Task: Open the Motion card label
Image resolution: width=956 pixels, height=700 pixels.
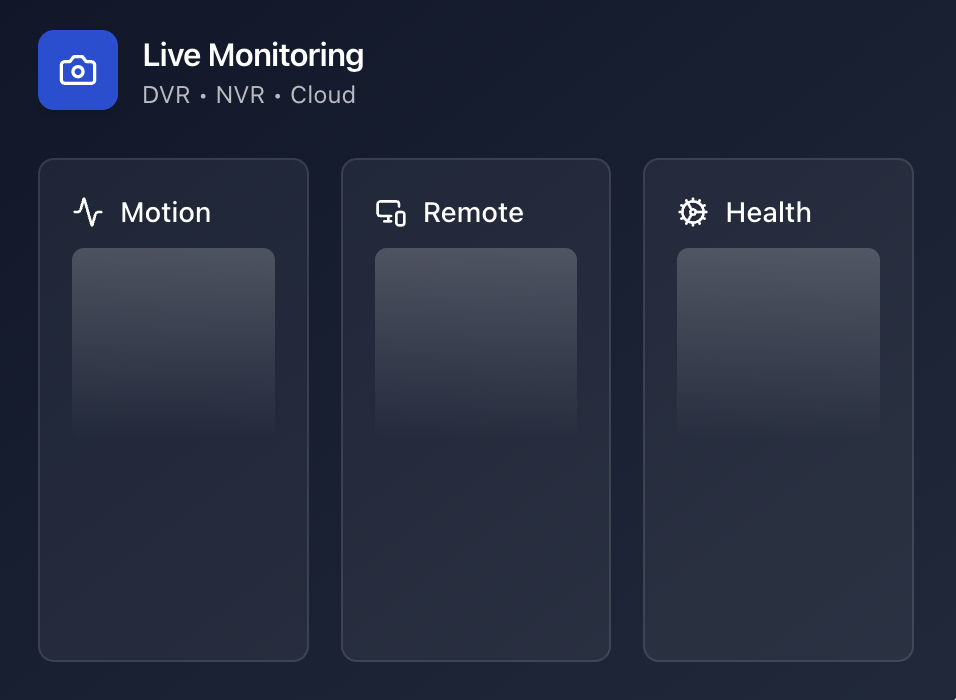Action: 166,212
